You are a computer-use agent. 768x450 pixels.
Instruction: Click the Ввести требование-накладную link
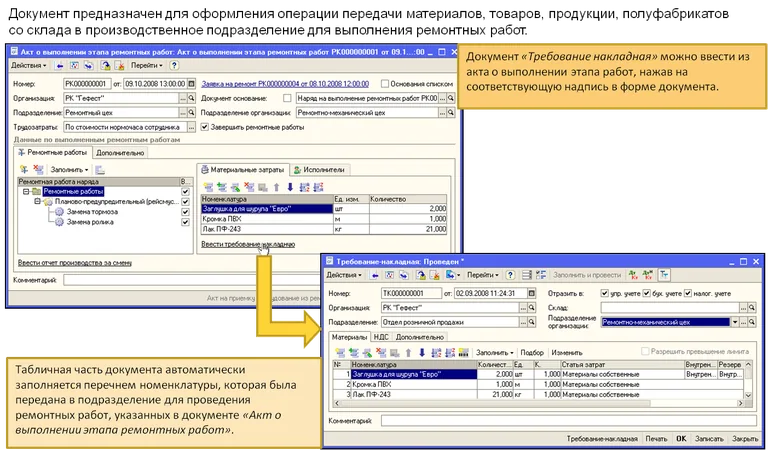[x=247, y=244]
